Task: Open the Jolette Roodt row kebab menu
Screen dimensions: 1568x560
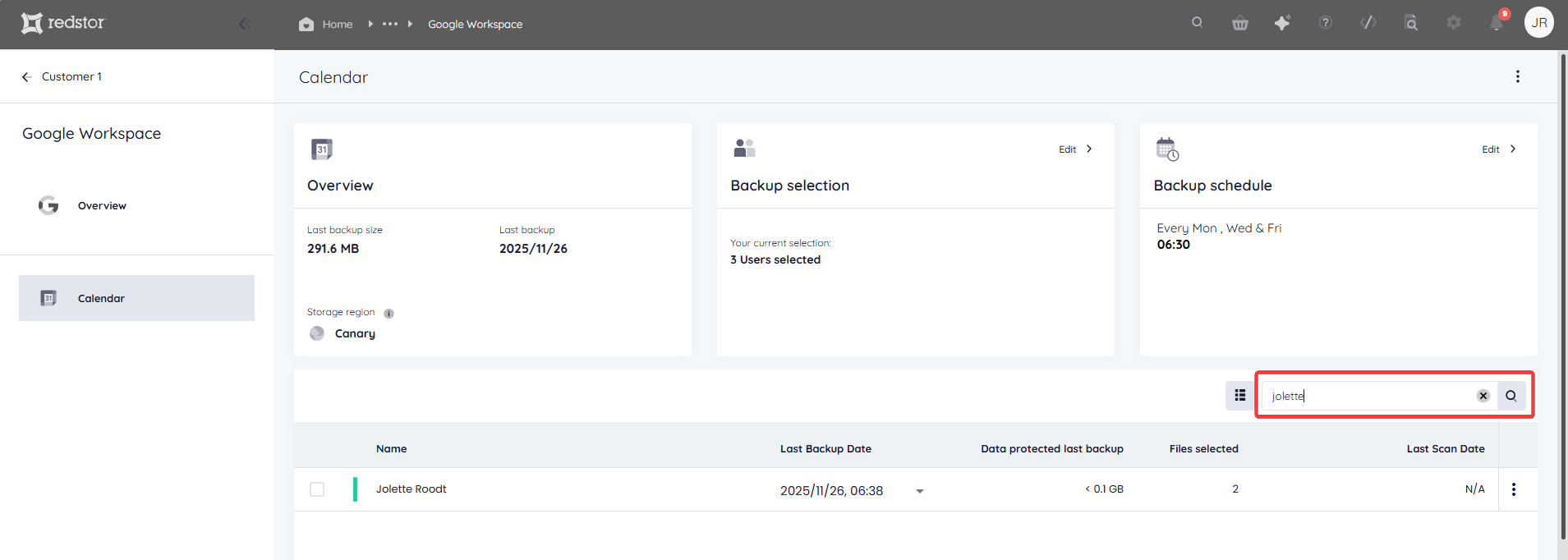Action: [x=1514, y=489]
